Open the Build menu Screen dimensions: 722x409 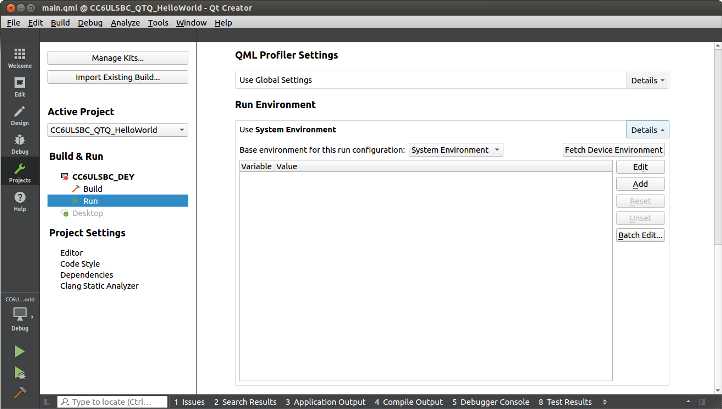tap(60, 23)
